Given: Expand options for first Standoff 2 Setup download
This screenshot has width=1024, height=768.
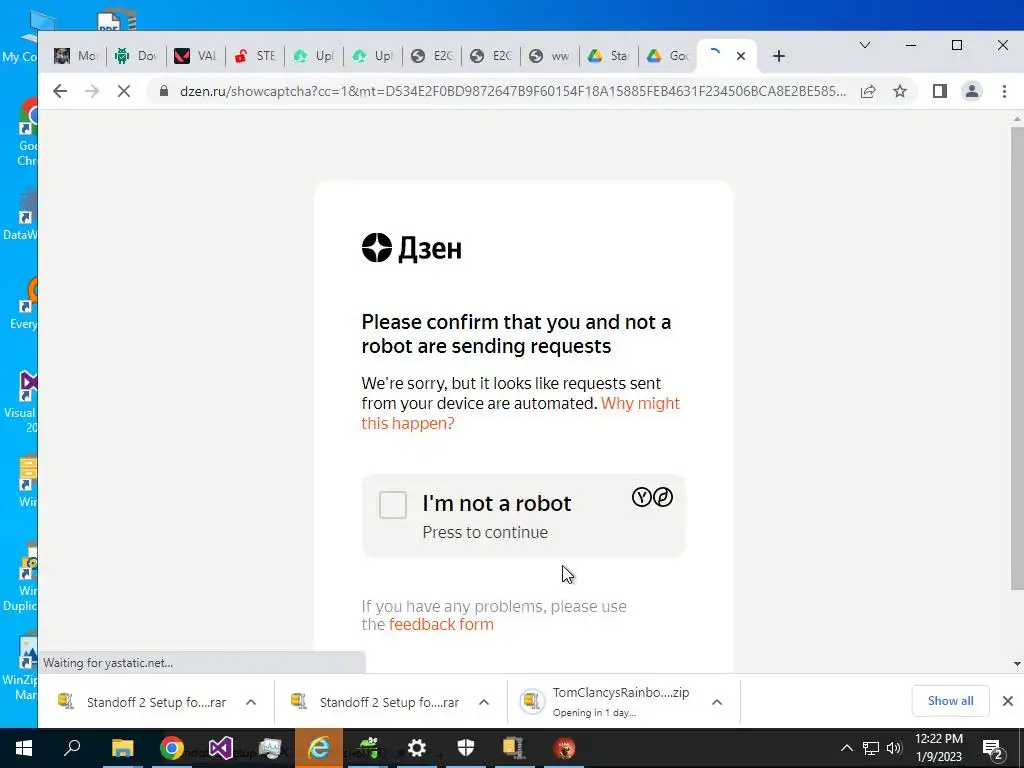Looking at the screenshot, I should tap(251, 702).
